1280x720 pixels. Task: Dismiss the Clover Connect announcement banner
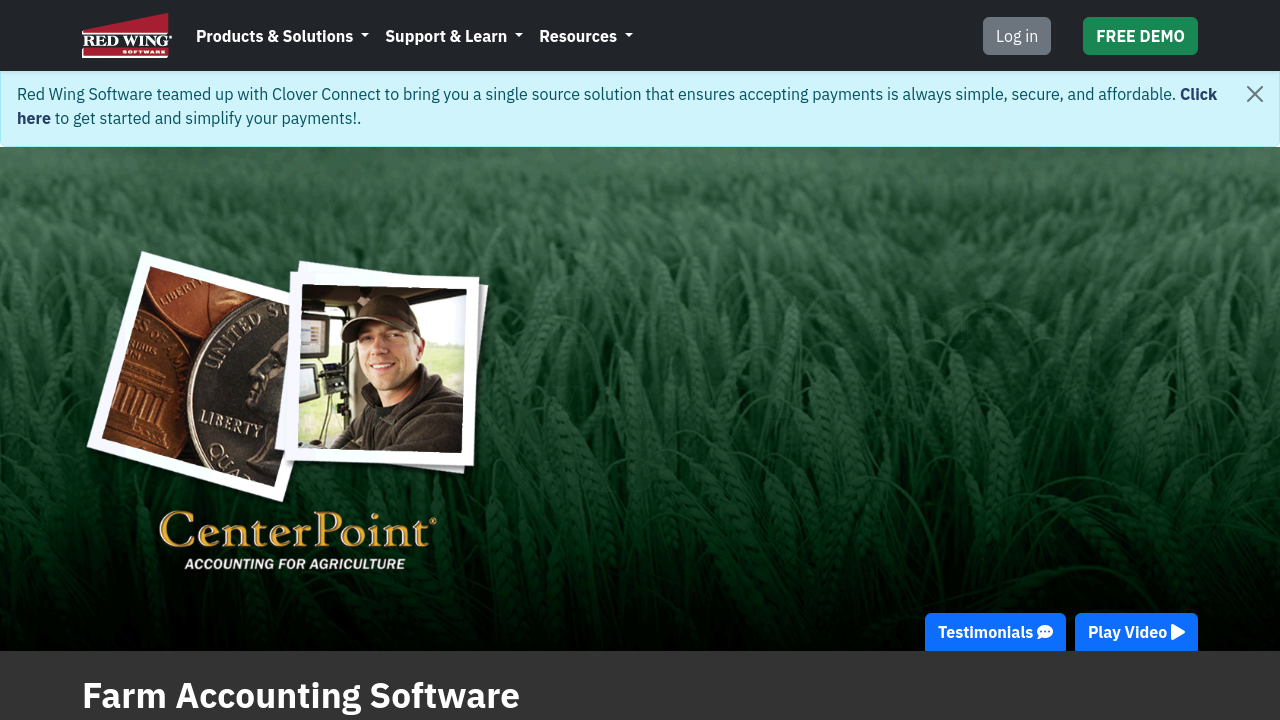click(x=1255, y=94)
